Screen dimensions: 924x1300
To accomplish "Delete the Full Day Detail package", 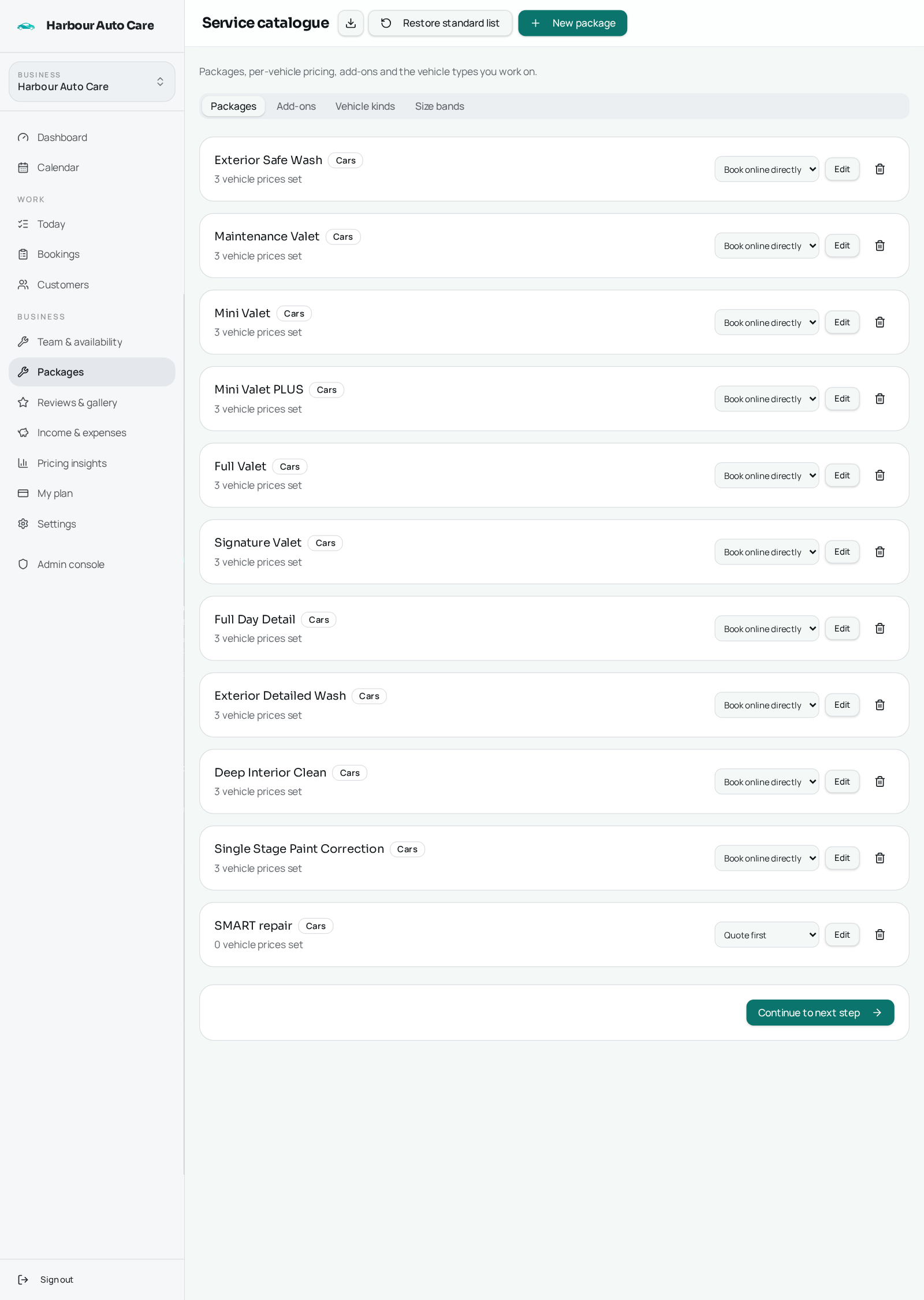I will pos(880,629).
